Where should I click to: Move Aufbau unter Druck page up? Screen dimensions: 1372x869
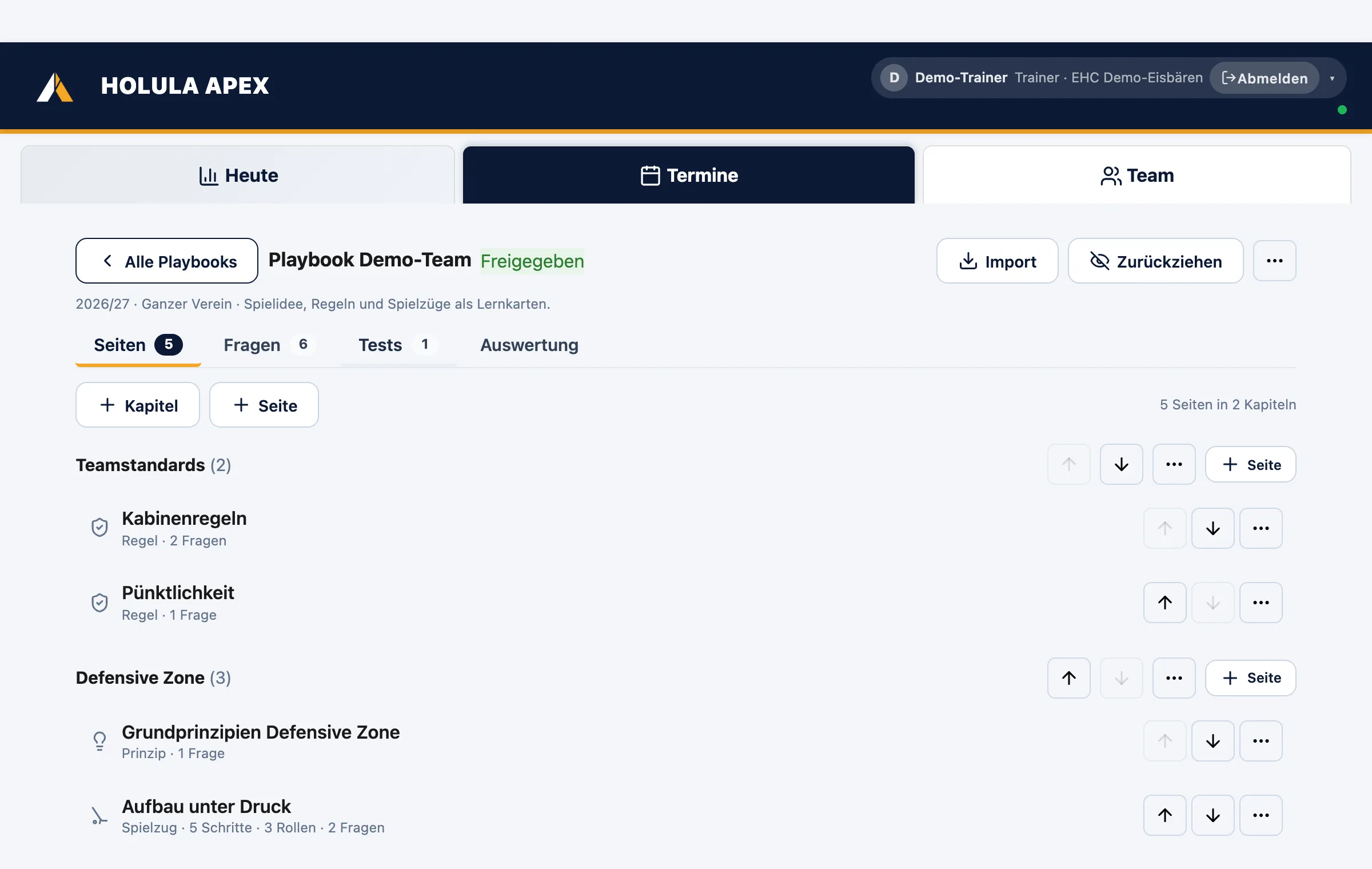click(1164, 815)
